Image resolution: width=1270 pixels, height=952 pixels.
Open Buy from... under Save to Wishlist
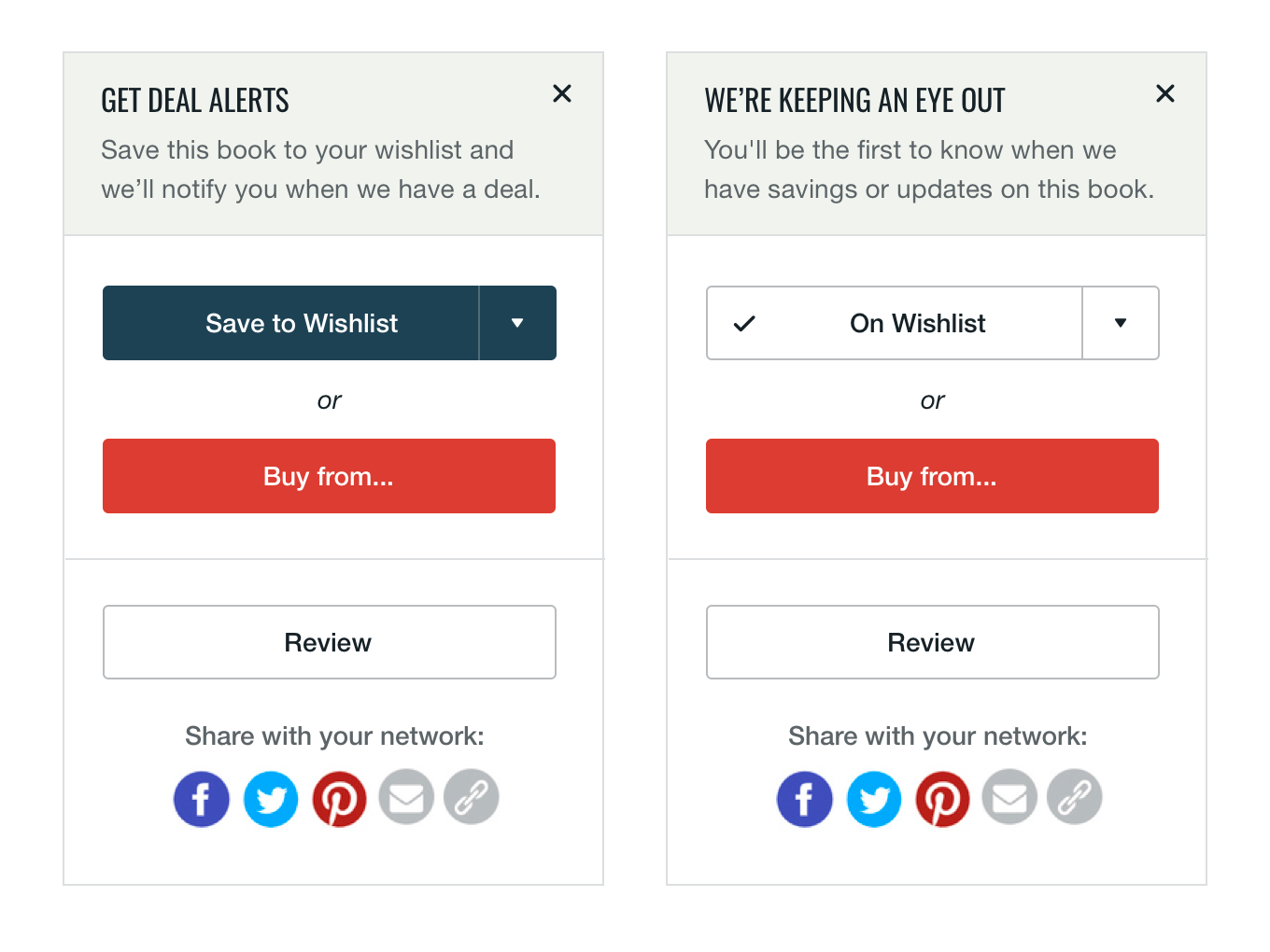[x=329, y=476]
